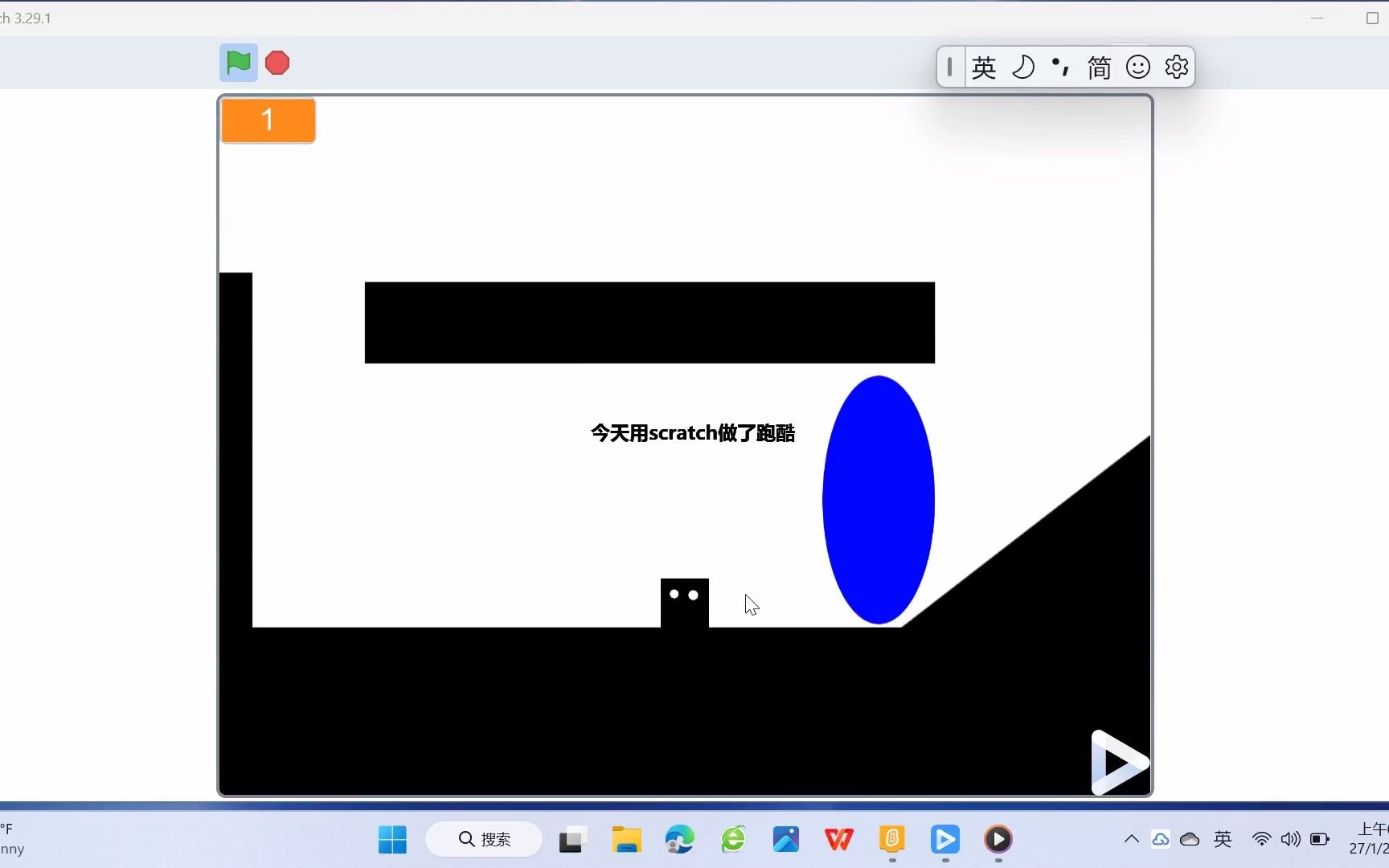Image resolution: width=1389 pixels, height=868 pixels.
Task: Open input method settings via the gear icon
Action: click(1176, 67)
